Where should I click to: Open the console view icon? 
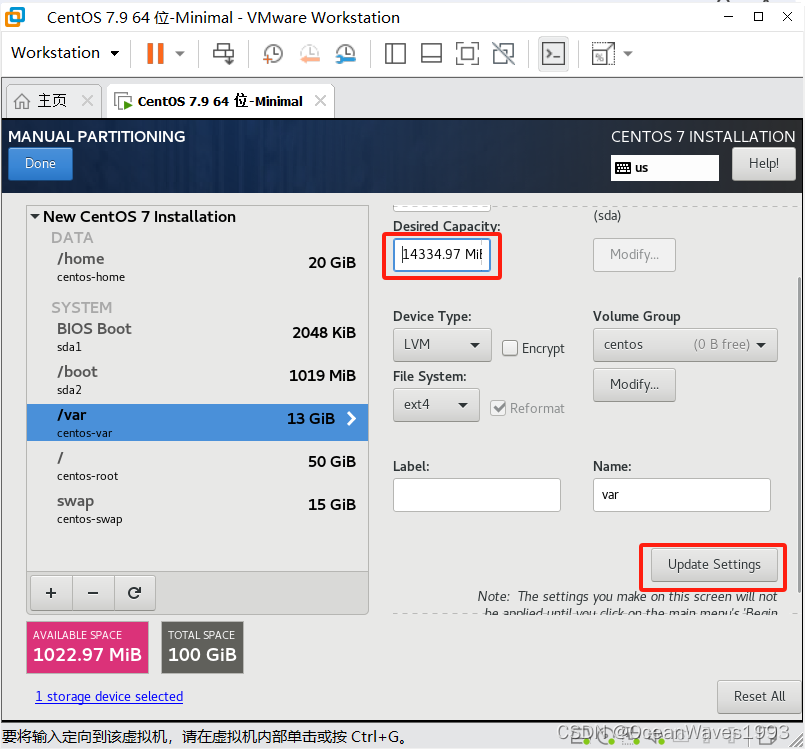click(x=553, y=53)
